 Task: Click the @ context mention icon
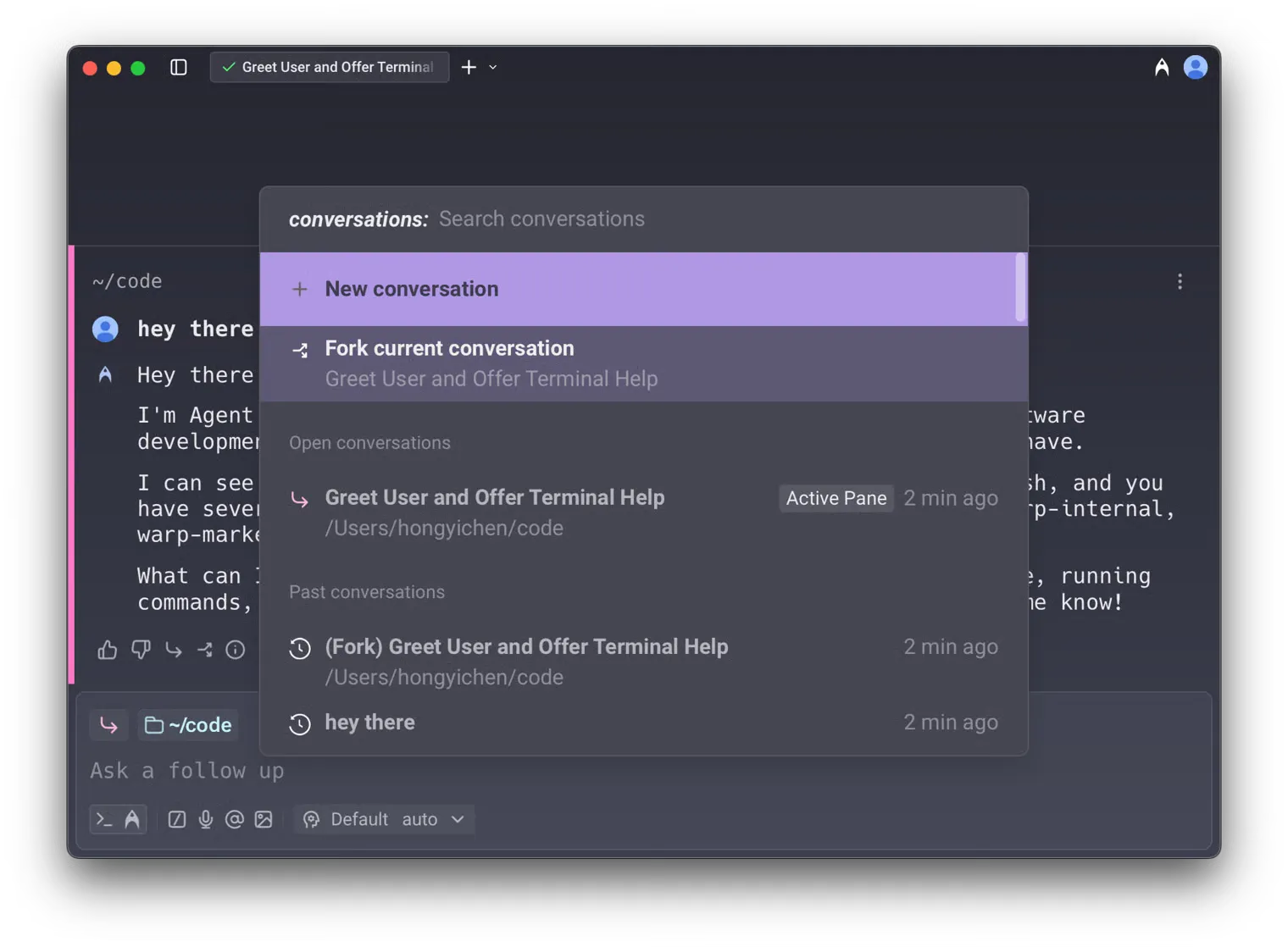tap(235, 819)
